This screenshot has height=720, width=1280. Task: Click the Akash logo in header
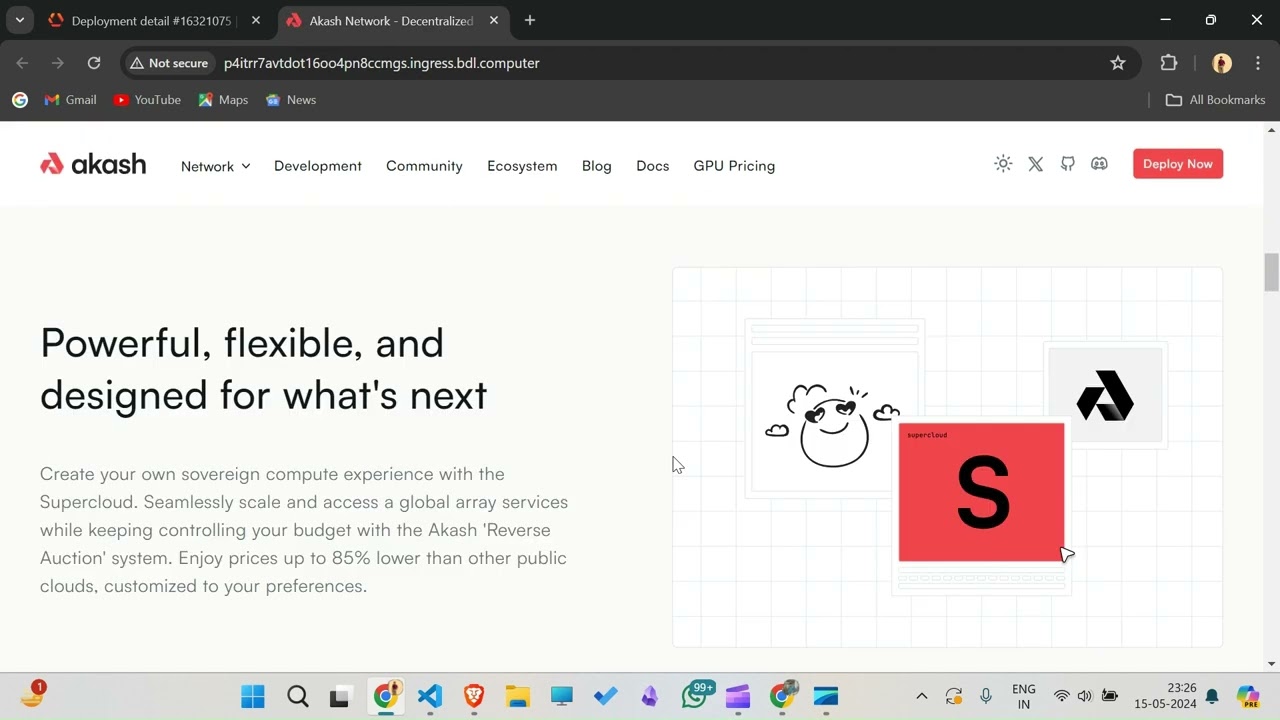pyautogui.click(x=93, y=164)
